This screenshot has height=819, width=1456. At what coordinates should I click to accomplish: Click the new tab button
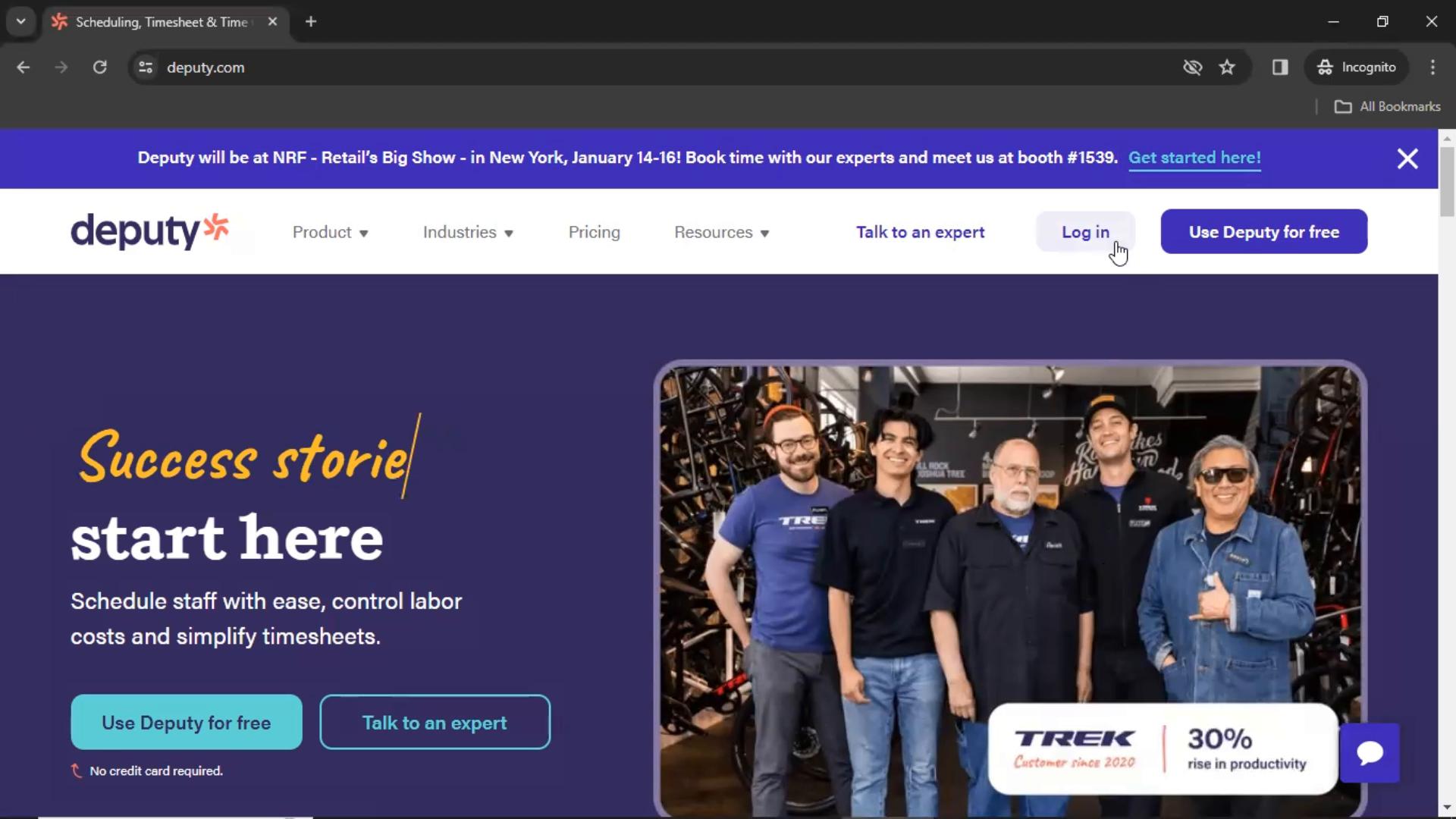311,22
